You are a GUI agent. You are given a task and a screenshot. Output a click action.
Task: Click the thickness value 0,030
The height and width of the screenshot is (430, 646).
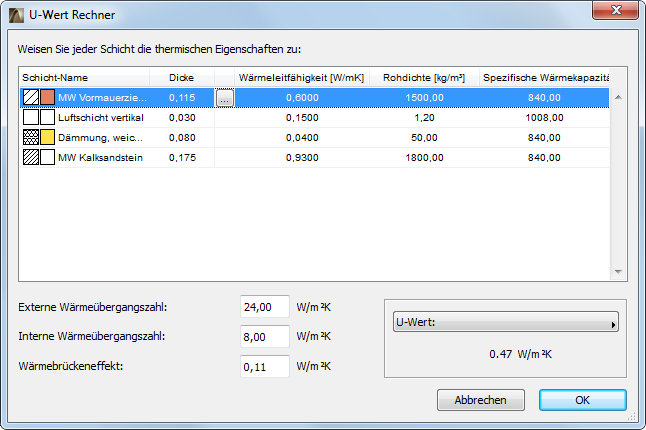(182, 117)
